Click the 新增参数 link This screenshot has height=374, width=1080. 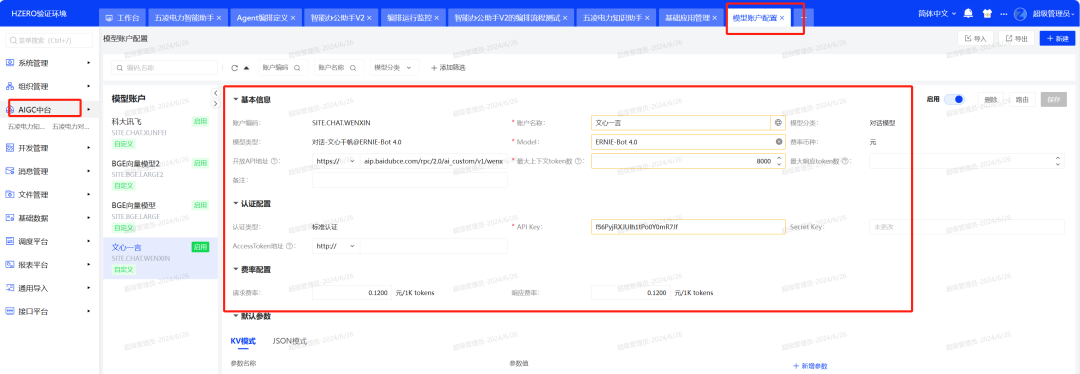point(810,366)
